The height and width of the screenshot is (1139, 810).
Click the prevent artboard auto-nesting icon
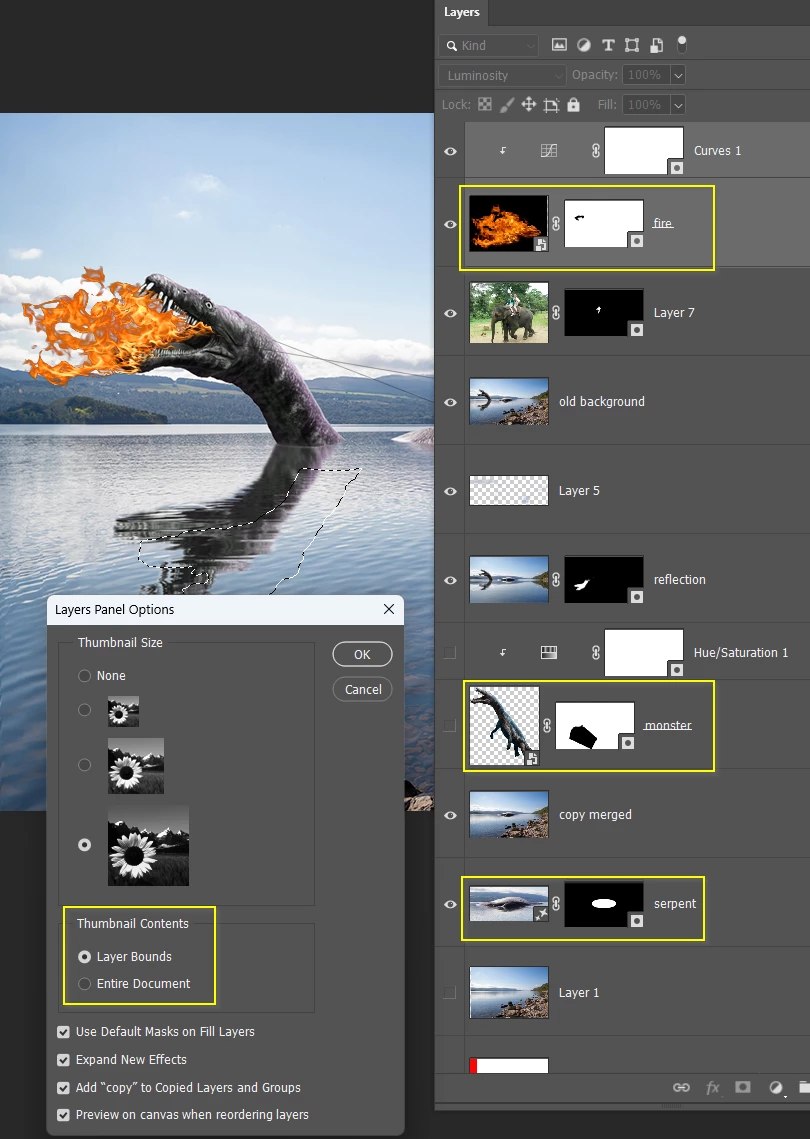pyautogui.click(x=551, y=105)
